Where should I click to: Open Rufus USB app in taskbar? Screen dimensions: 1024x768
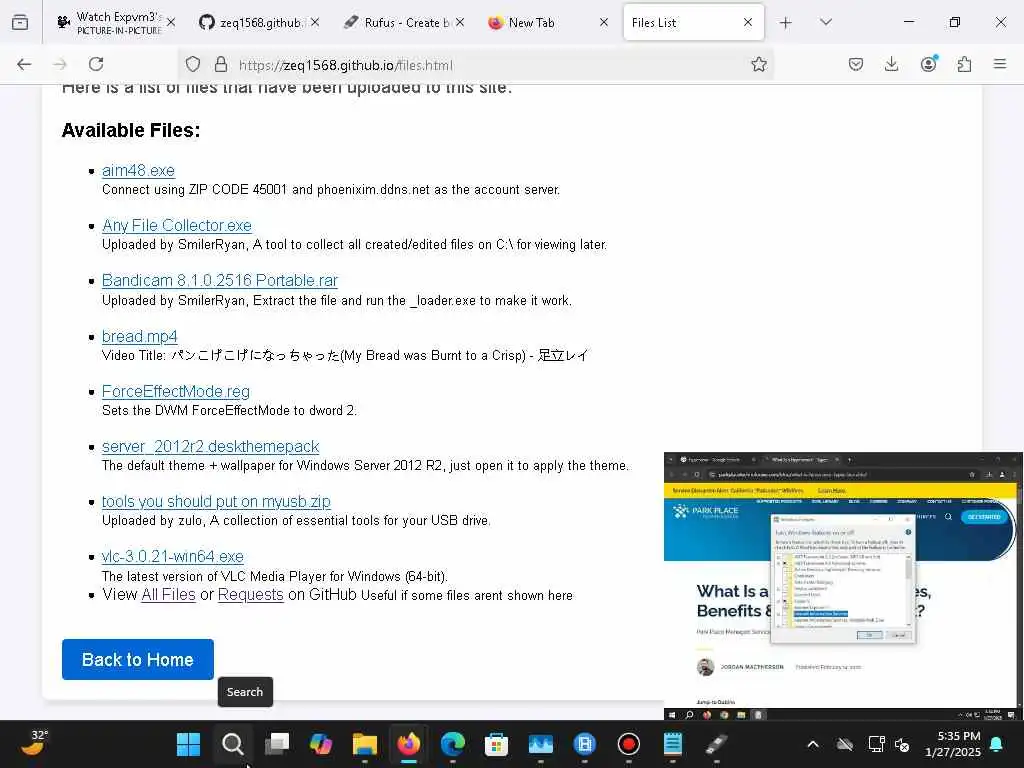tap(716, 744)
